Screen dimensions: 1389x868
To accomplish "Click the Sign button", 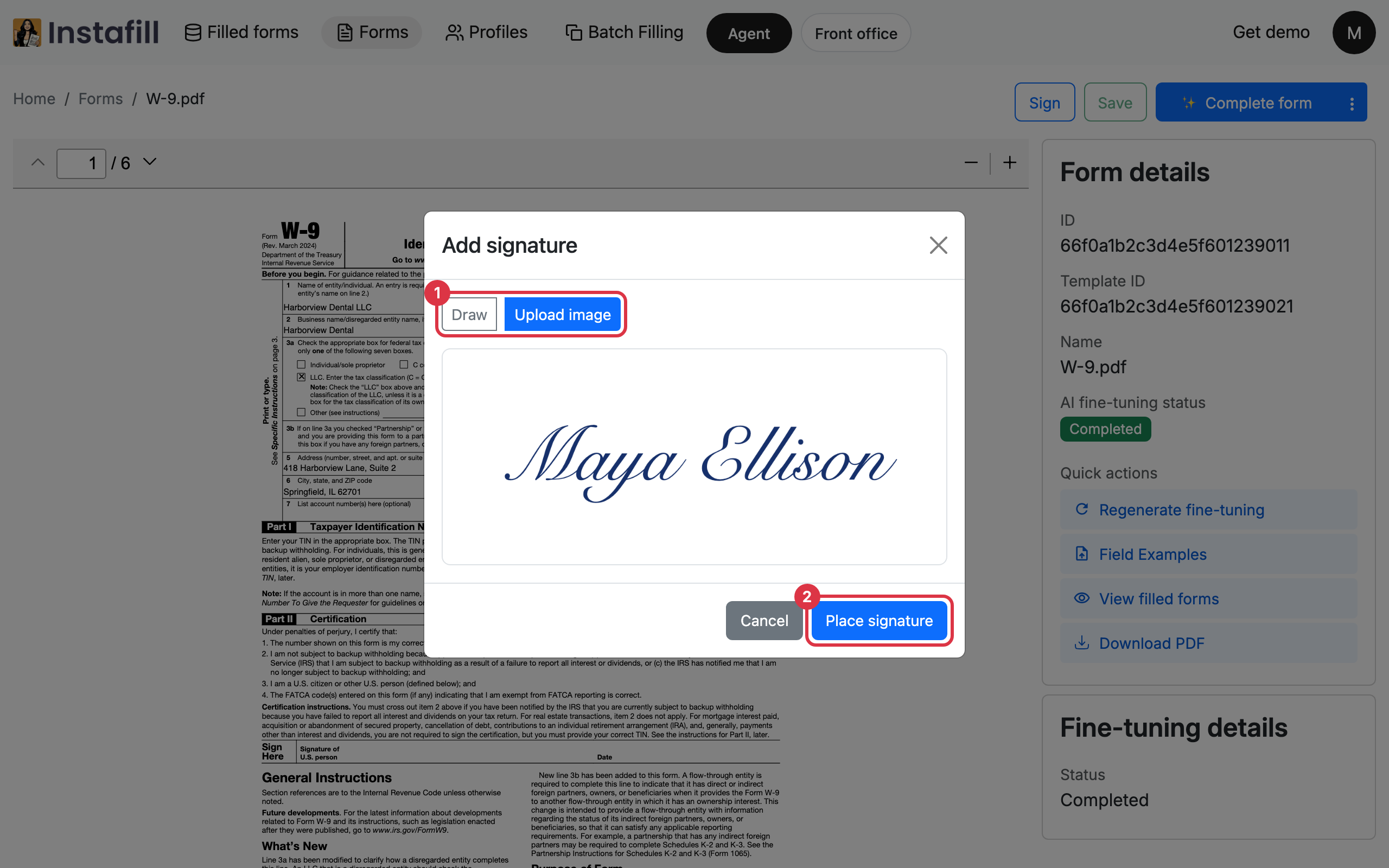I will coord(1044,102).
